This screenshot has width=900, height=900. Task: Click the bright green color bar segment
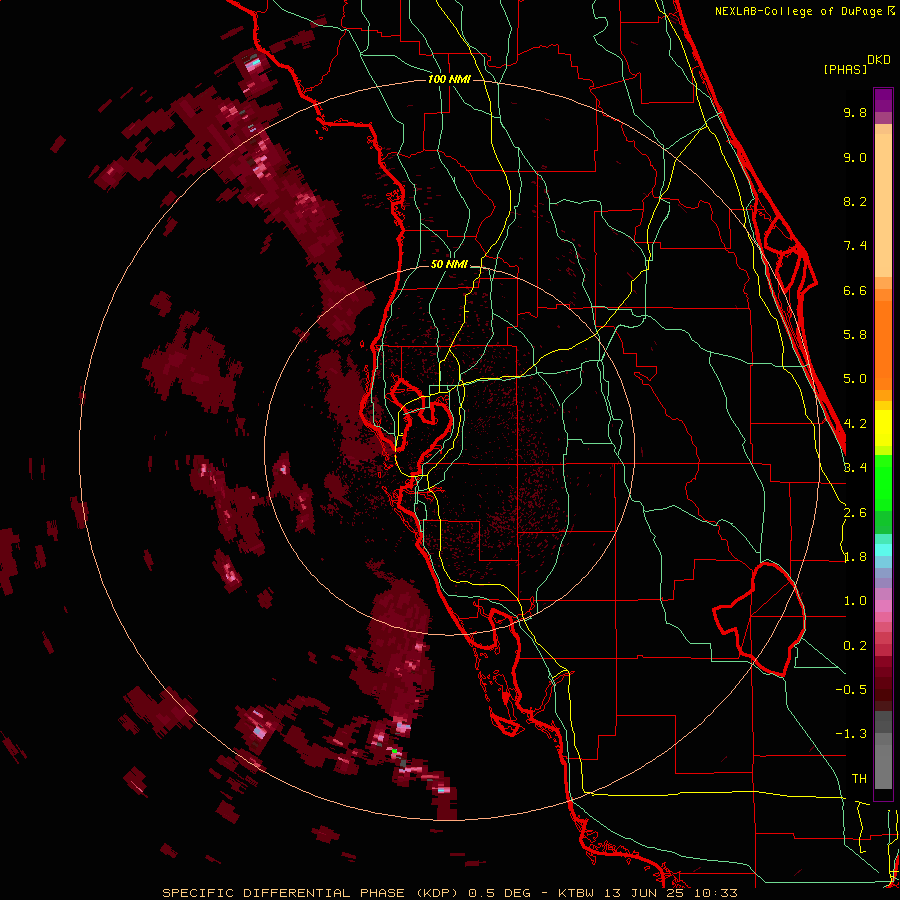(x=883, y=483)
